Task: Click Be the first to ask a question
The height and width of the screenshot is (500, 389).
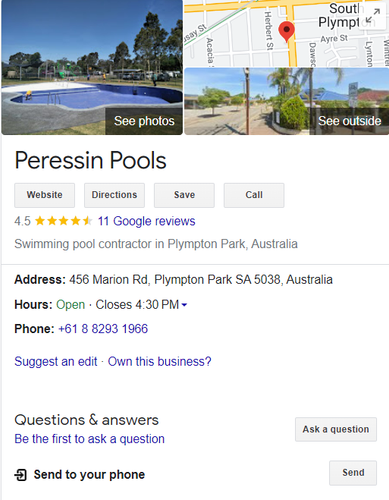Action: pyautogui.click(x=89, y=439)
